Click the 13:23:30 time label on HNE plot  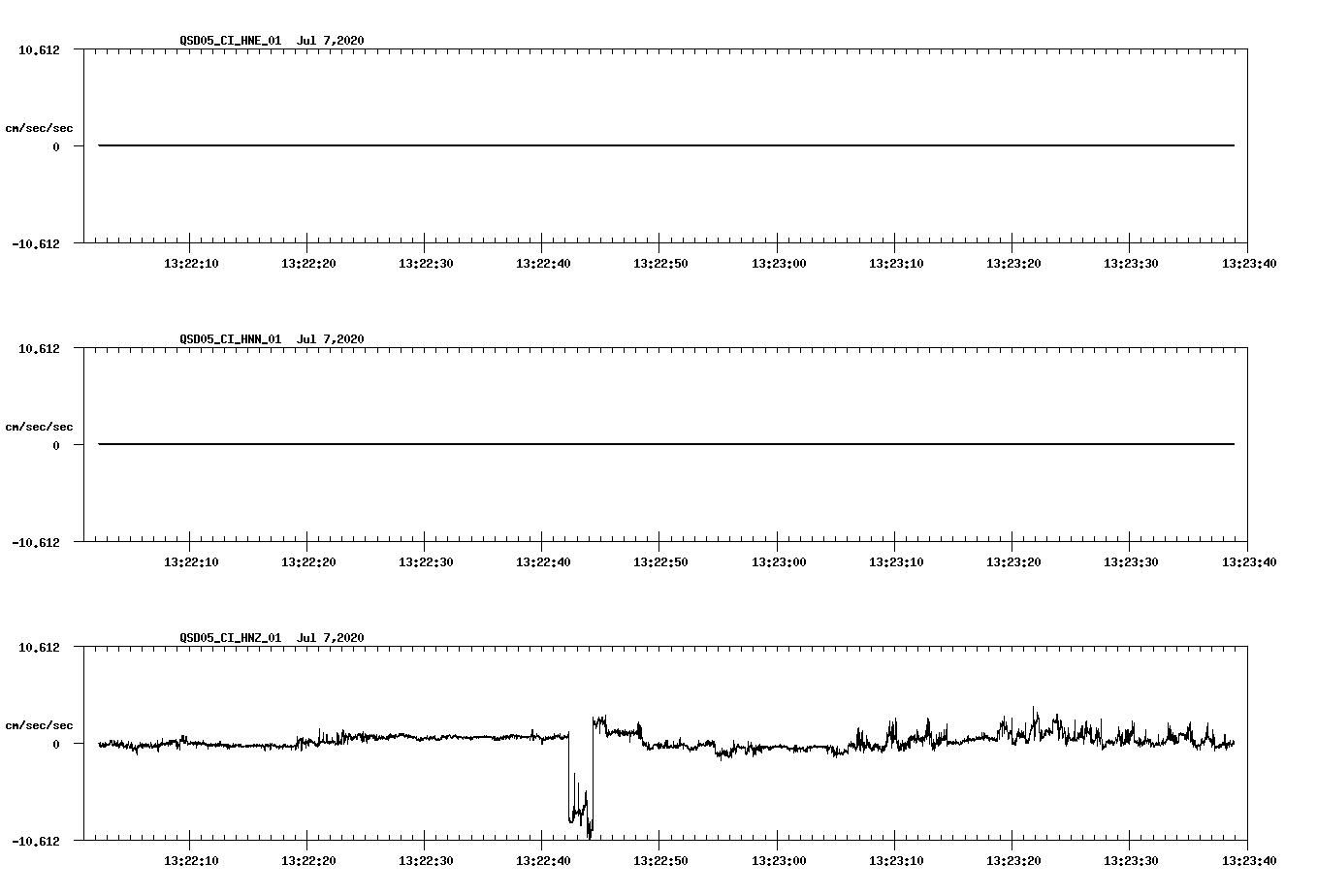click(x=1131, y=264)
